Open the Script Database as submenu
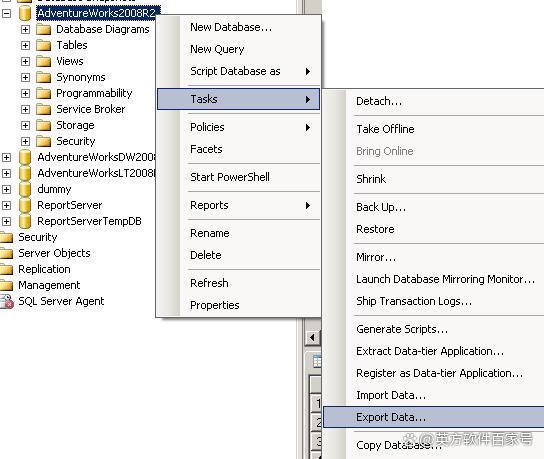The width and height of the screenshot is (544, 459). pyautogui.click(x=238, y=71)
